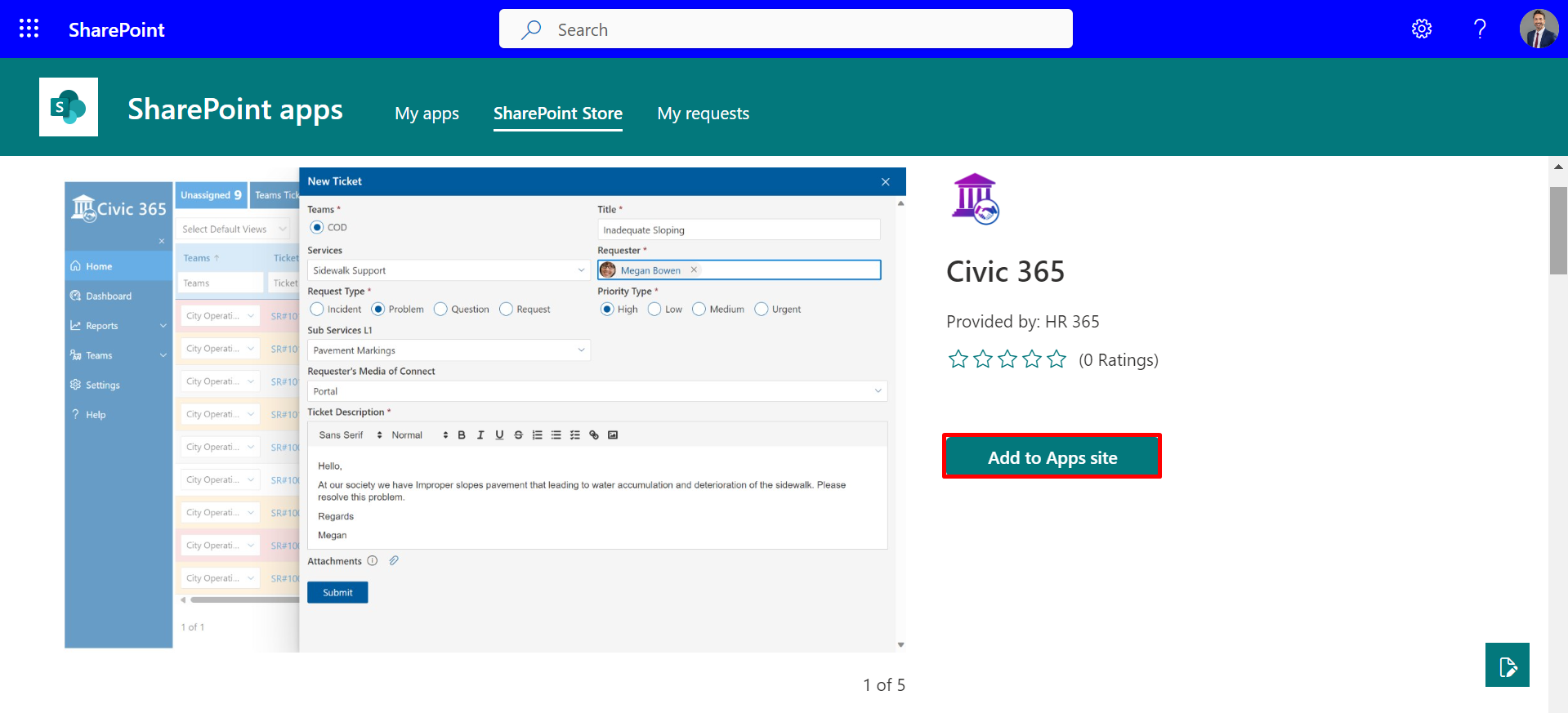Select the Medium priority radio
The width and height of the screenshot is (1568, 713).
[699, 309]
